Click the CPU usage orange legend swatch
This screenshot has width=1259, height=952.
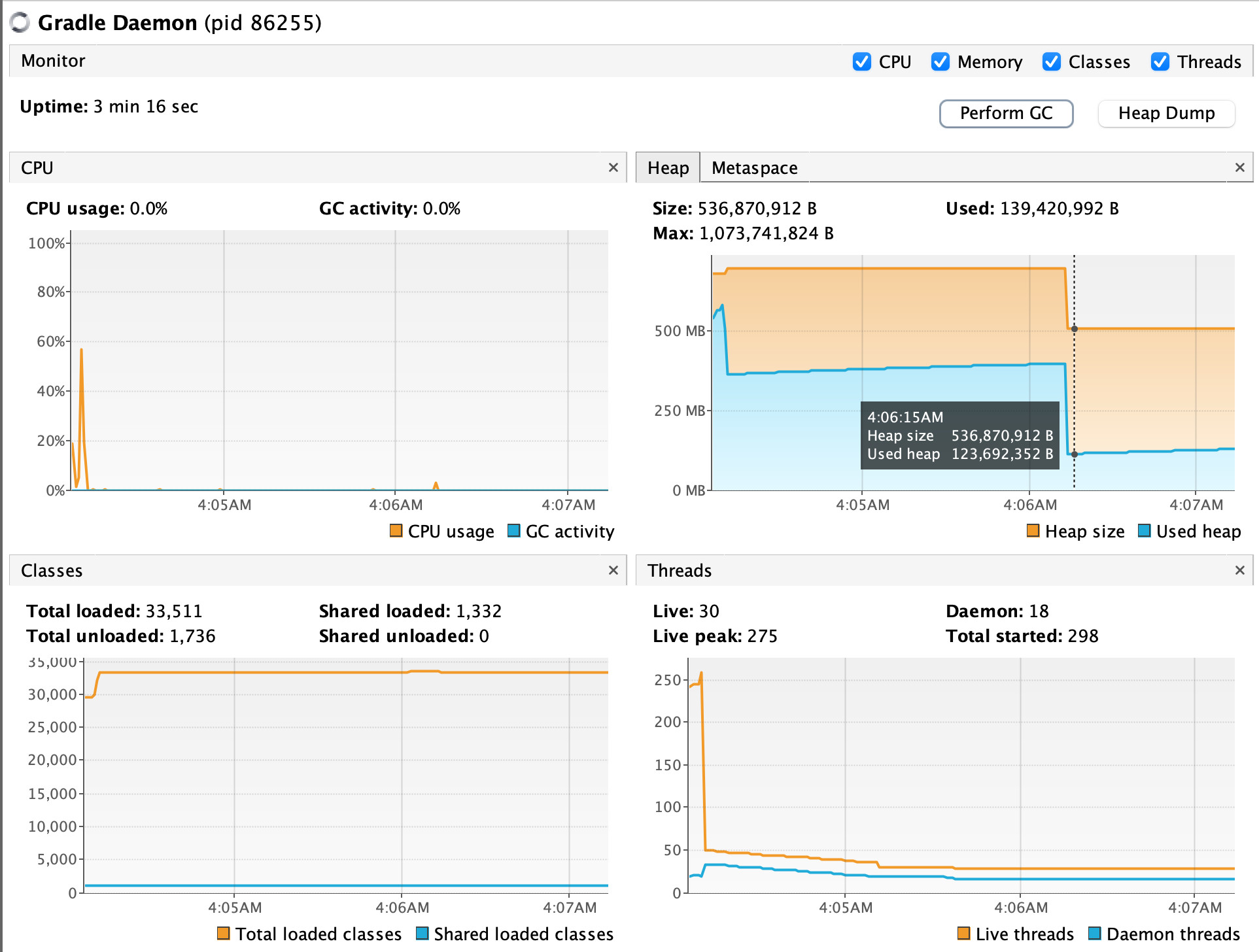tap(396, 530)
